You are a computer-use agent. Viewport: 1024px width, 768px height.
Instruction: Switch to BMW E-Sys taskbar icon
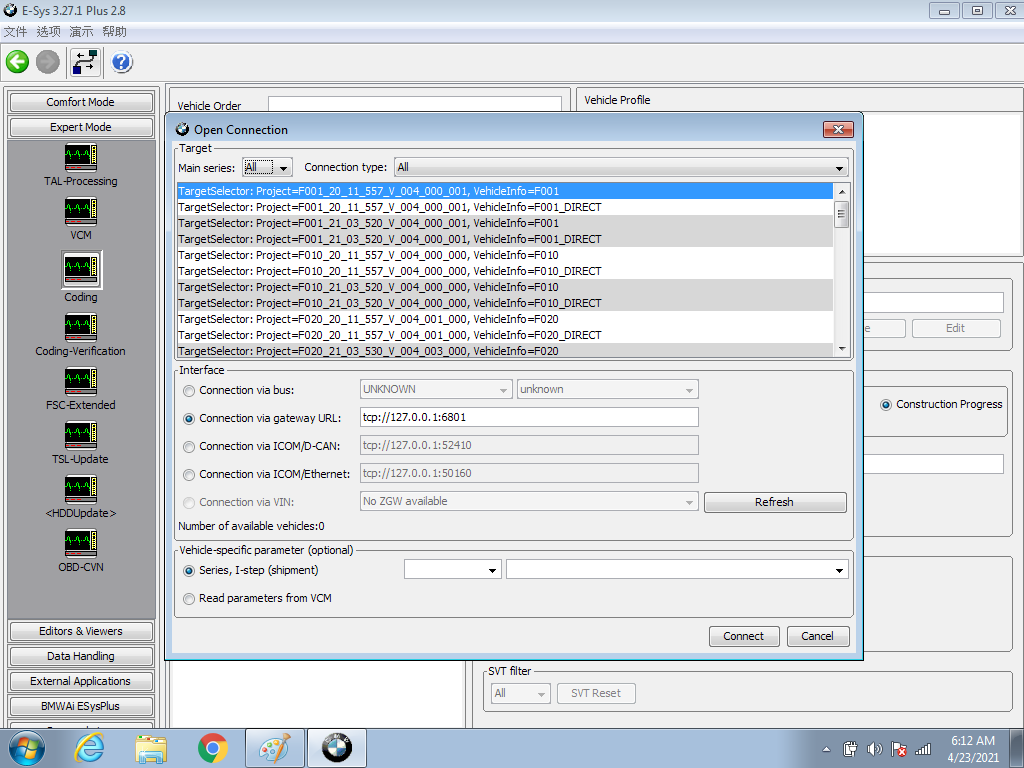(x=337, y=748)
